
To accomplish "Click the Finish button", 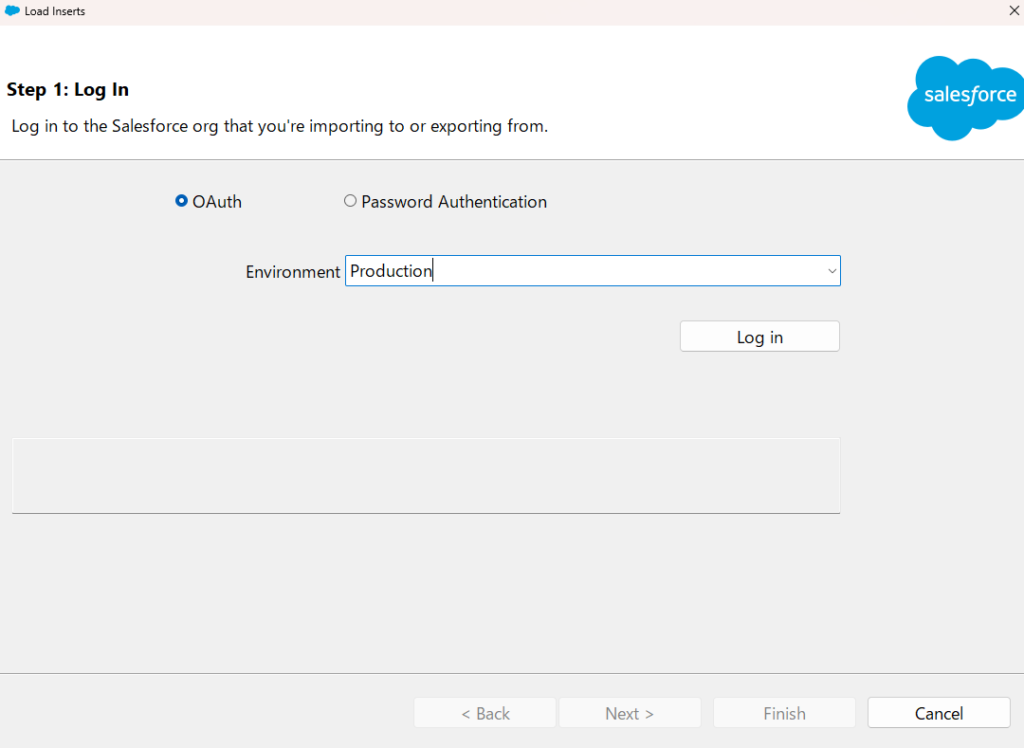I will pos(784,713).
